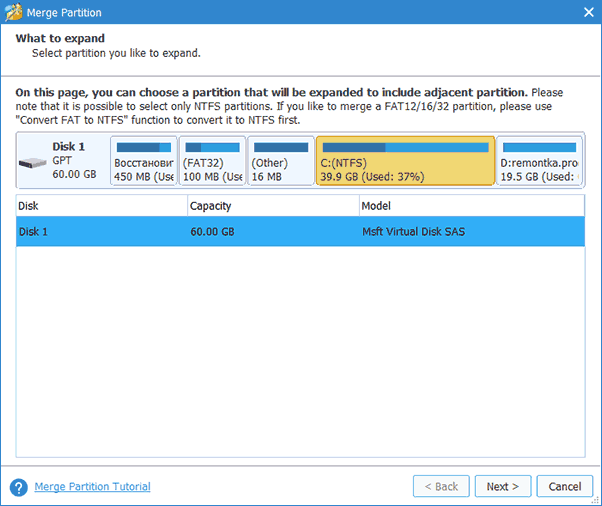
Task: Select the C:(NTFS) 39.9 GB partition
Action: (405, 161)
